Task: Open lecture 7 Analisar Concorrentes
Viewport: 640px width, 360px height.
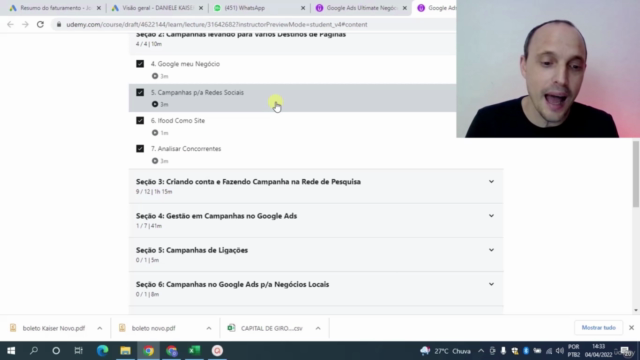Action: [186, 149]
